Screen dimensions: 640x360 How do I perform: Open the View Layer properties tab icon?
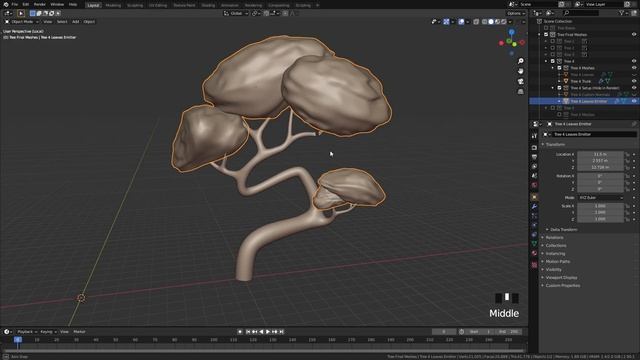point(534,166)
